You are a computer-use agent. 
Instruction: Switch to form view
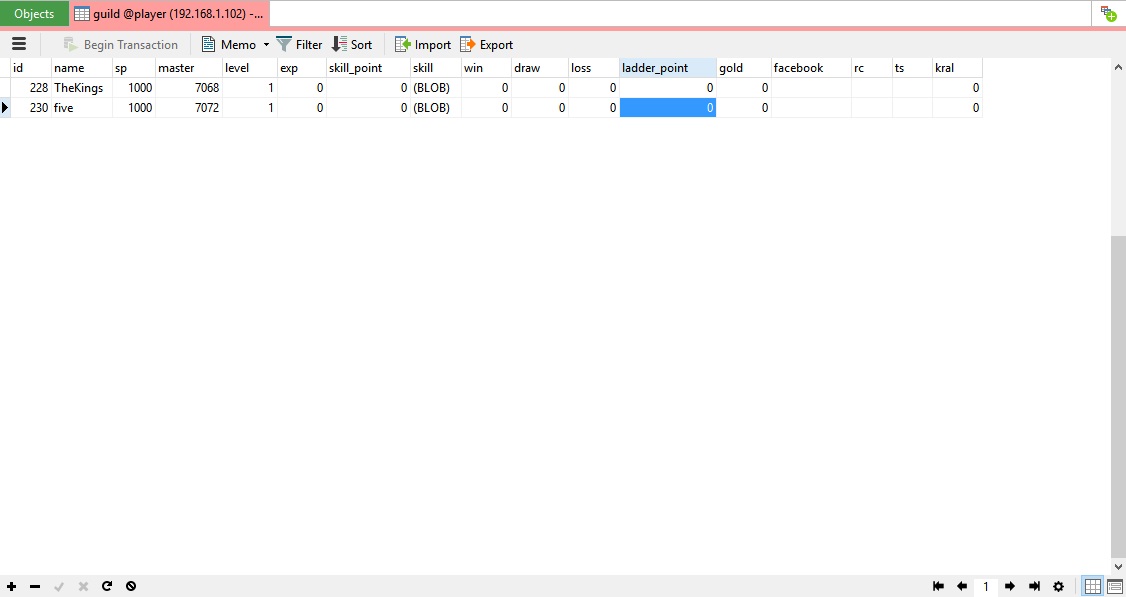tap(1115, 586)
